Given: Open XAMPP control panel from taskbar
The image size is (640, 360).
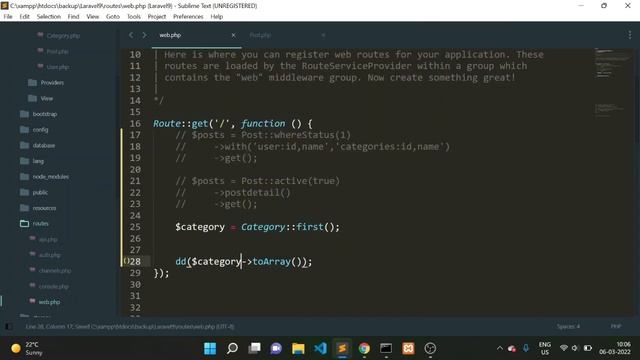Looking at the screenshot, I should coord(408,348).
